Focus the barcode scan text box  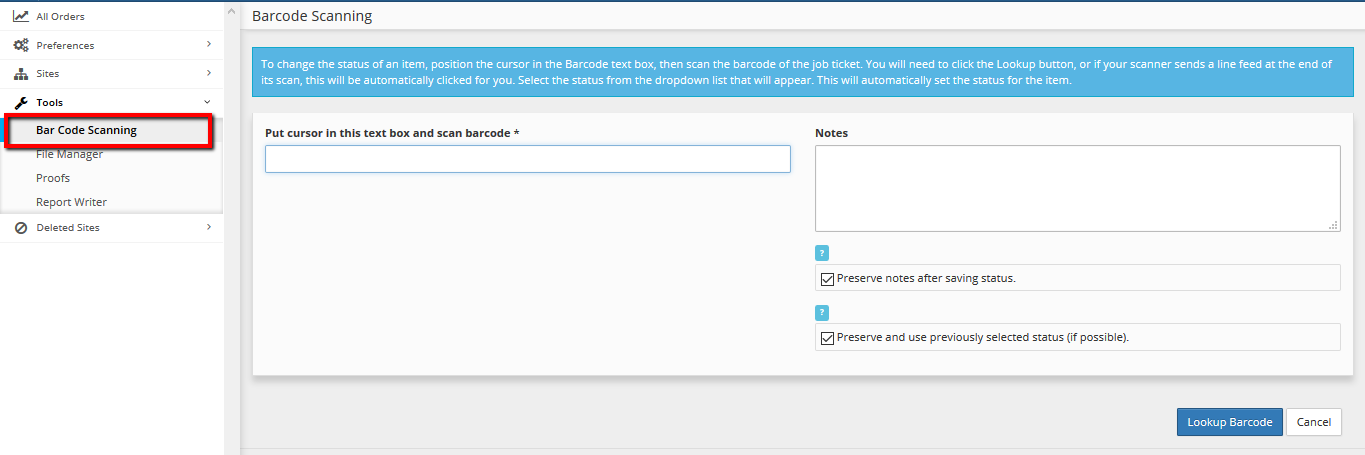click(x=527, y=159)
